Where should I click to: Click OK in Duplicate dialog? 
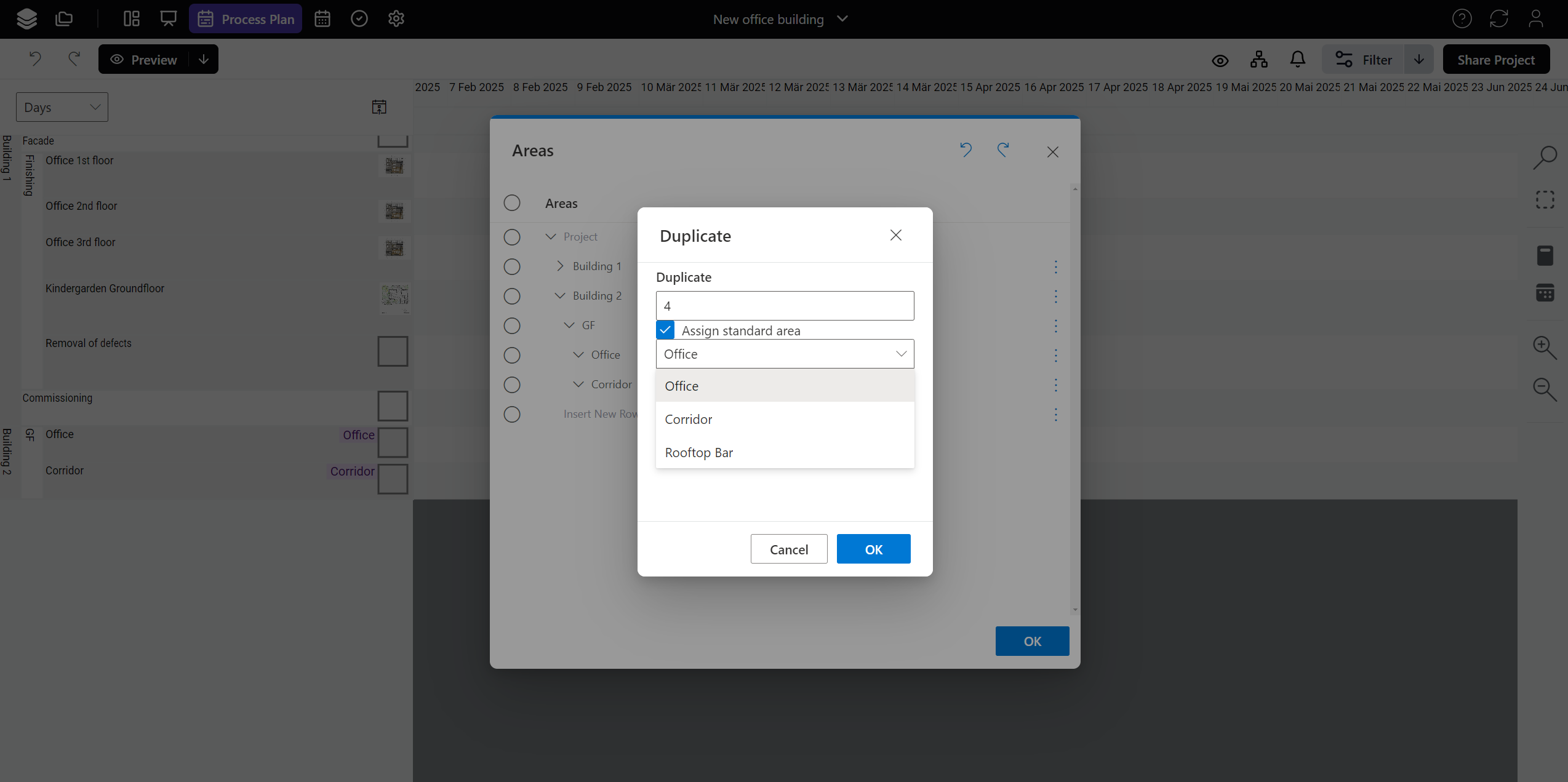coord(873,549)
